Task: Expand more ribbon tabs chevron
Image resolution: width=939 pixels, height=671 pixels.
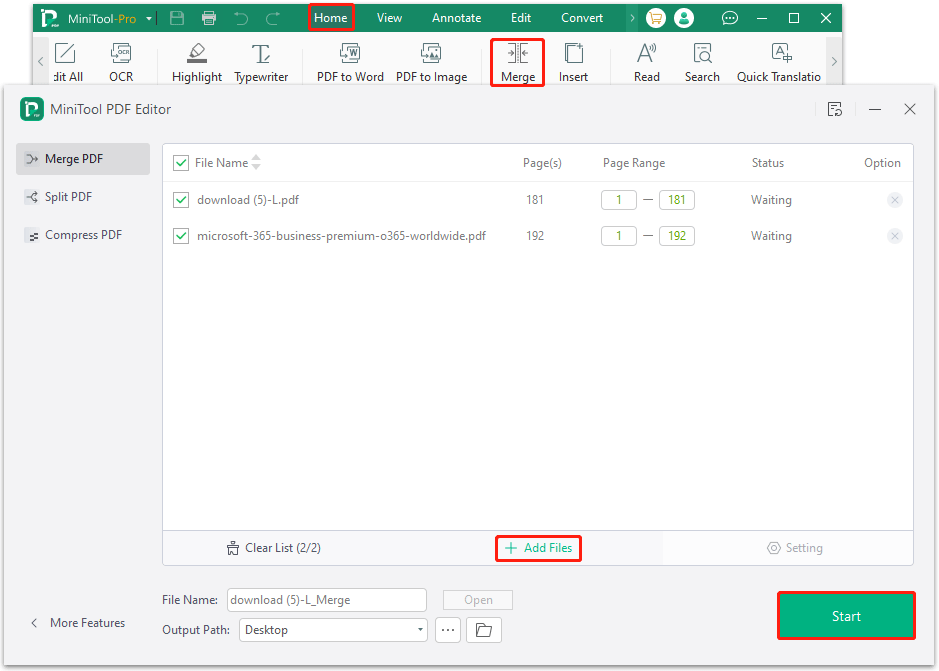Action: (x=632, y=18)
